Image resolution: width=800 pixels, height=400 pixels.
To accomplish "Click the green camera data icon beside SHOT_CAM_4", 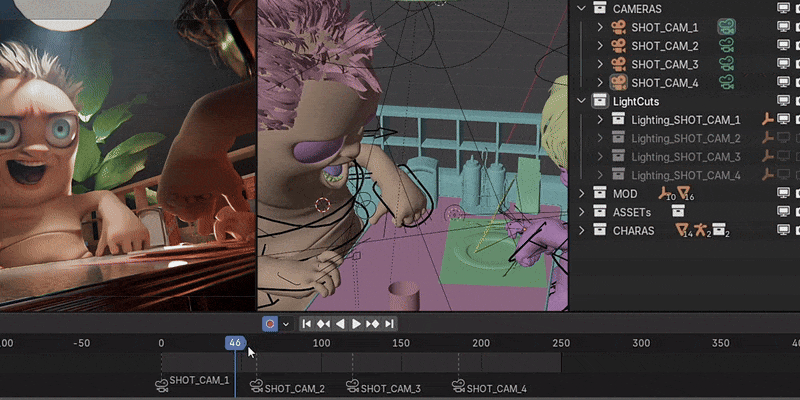I will coord(727,83).
